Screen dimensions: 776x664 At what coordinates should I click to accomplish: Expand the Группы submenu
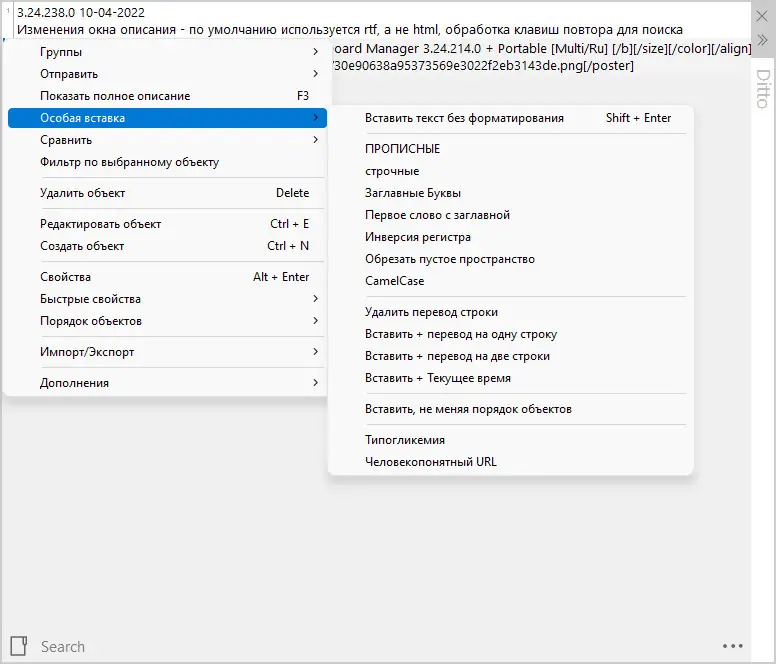click(x=166, y=52)
